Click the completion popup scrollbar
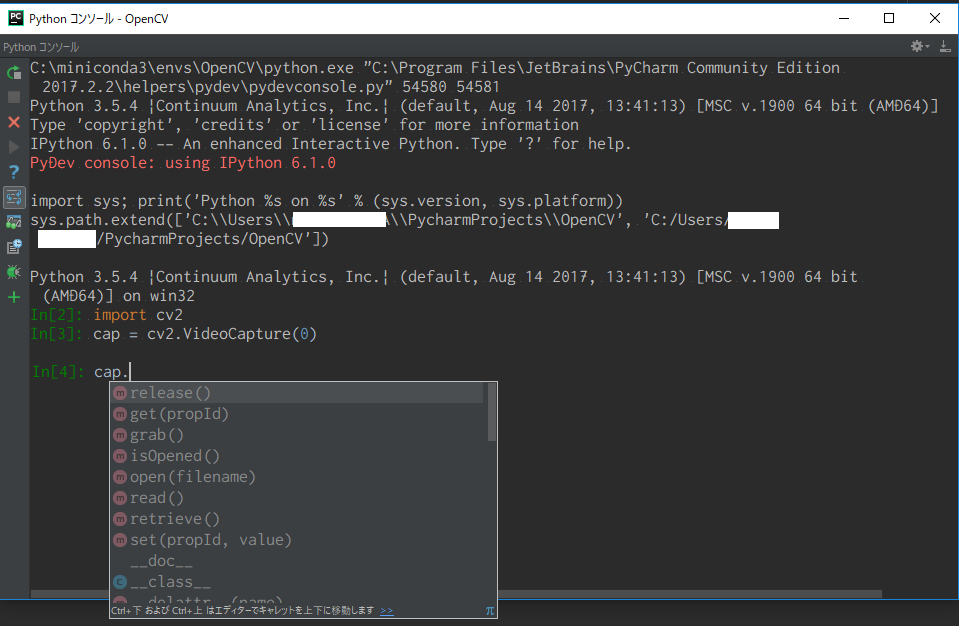The image size is (959, 626). click(491, 410)
